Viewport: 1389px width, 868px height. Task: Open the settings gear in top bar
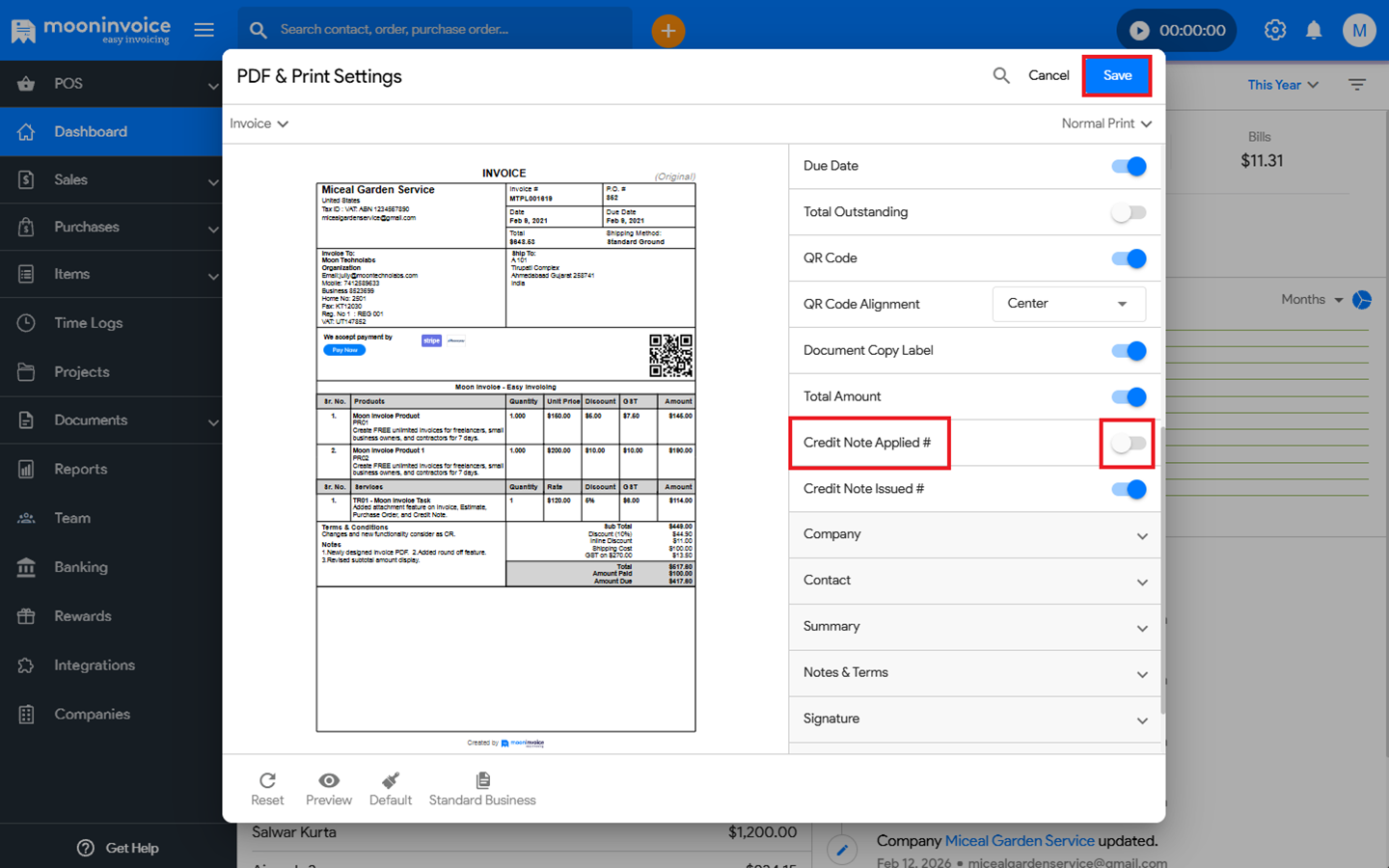[x=1275, y=31]
